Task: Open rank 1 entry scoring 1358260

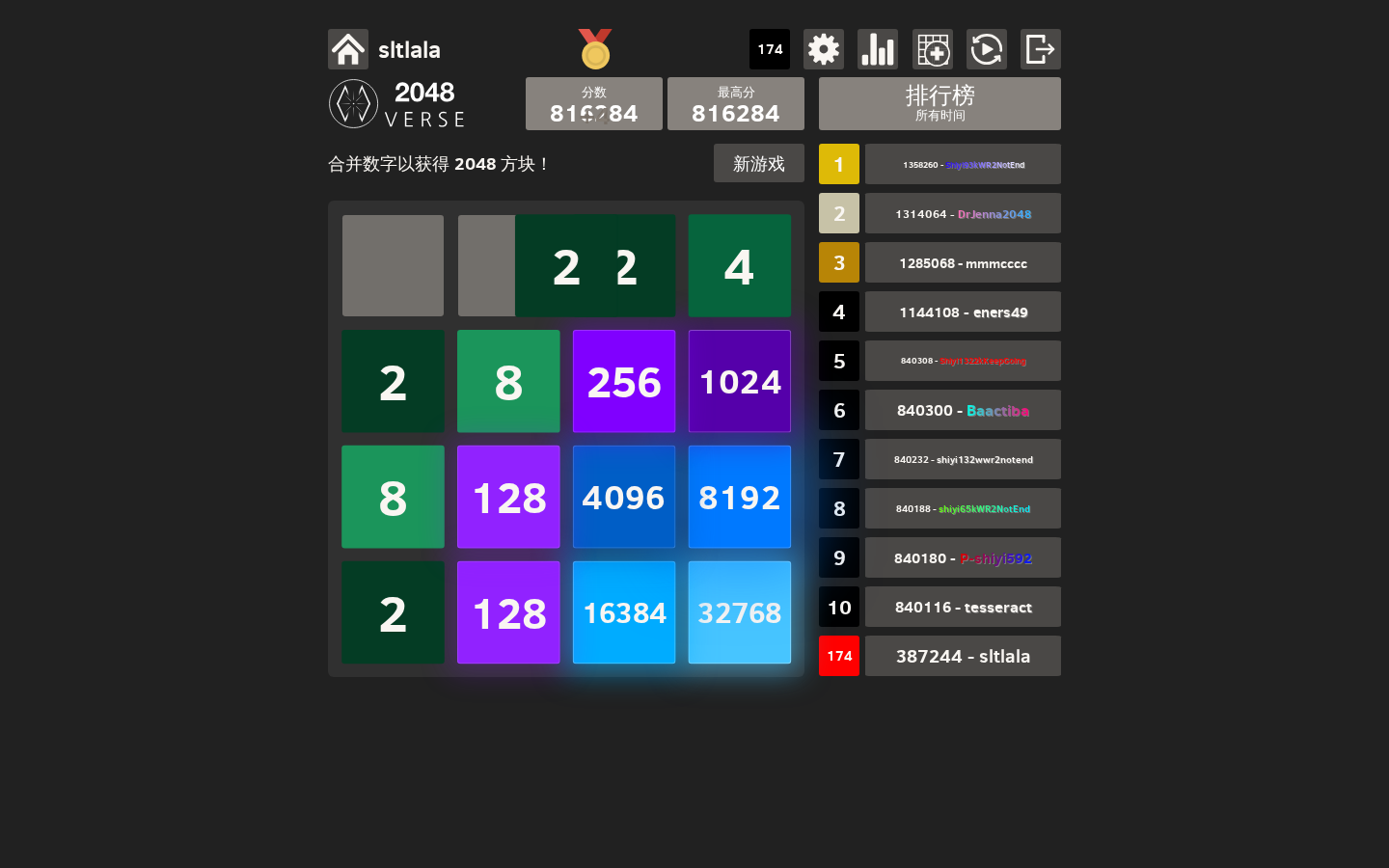Action: (x=963, y=164)
